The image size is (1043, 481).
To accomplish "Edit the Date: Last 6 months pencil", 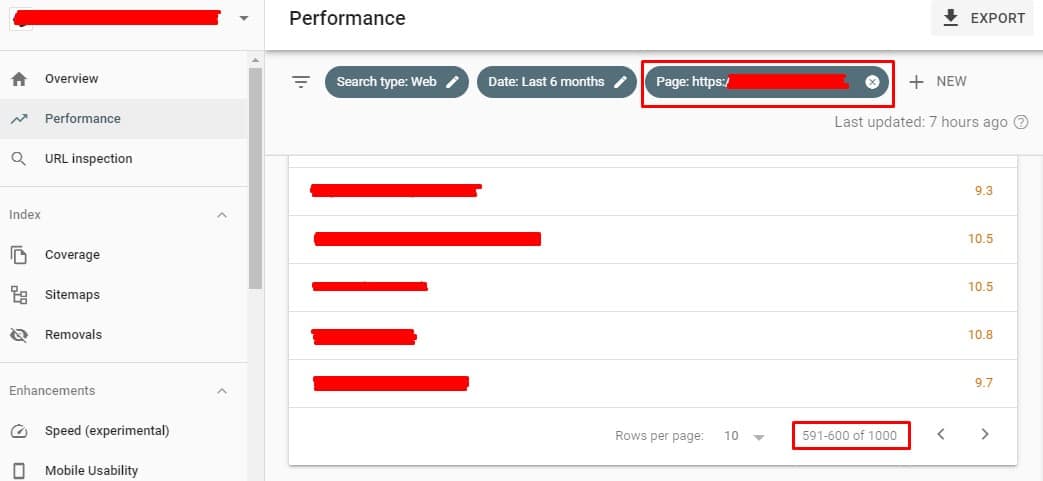I will pos(620,82).
